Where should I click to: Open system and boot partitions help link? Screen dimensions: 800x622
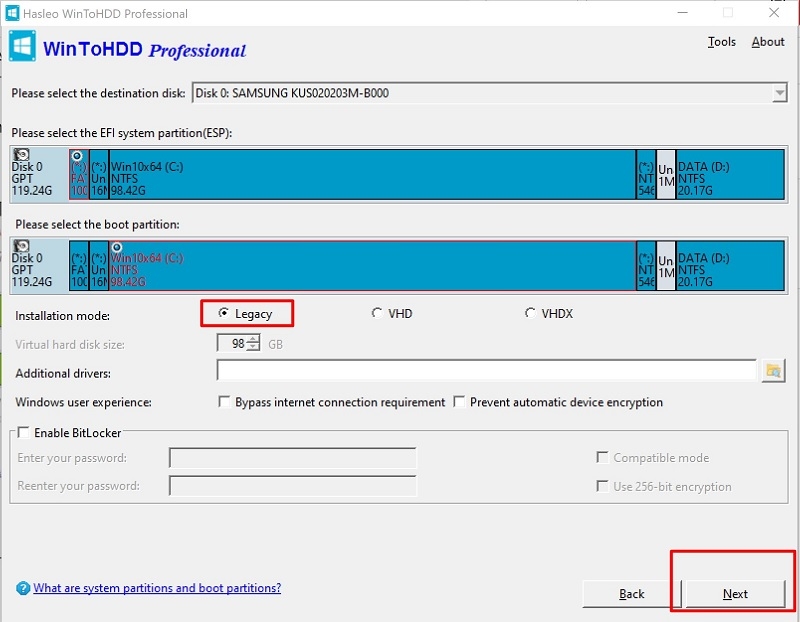pos(157,588)
